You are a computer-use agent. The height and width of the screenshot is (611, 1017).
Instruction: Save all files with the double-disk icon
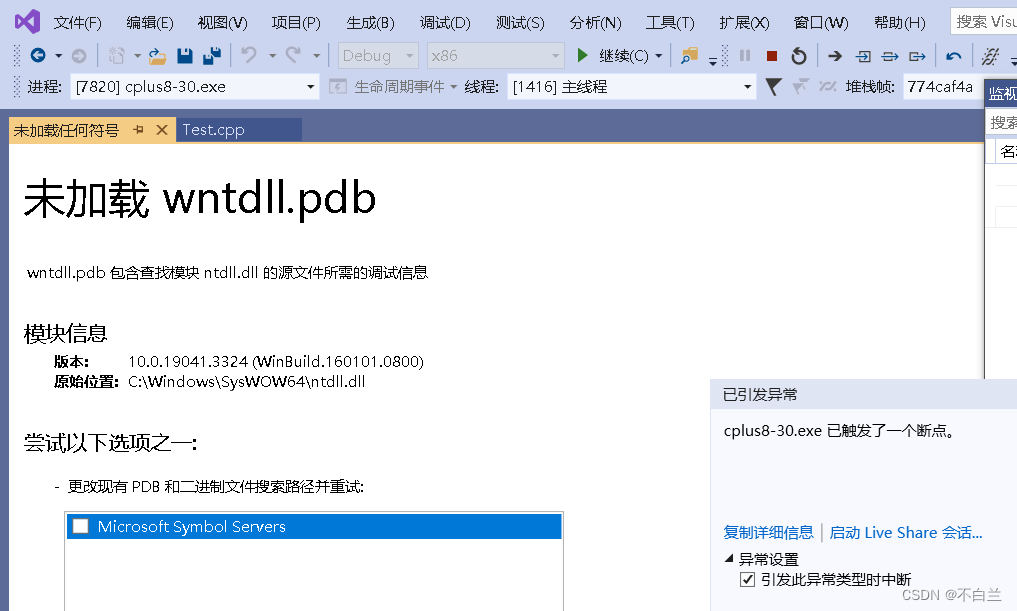click(211, 56)
